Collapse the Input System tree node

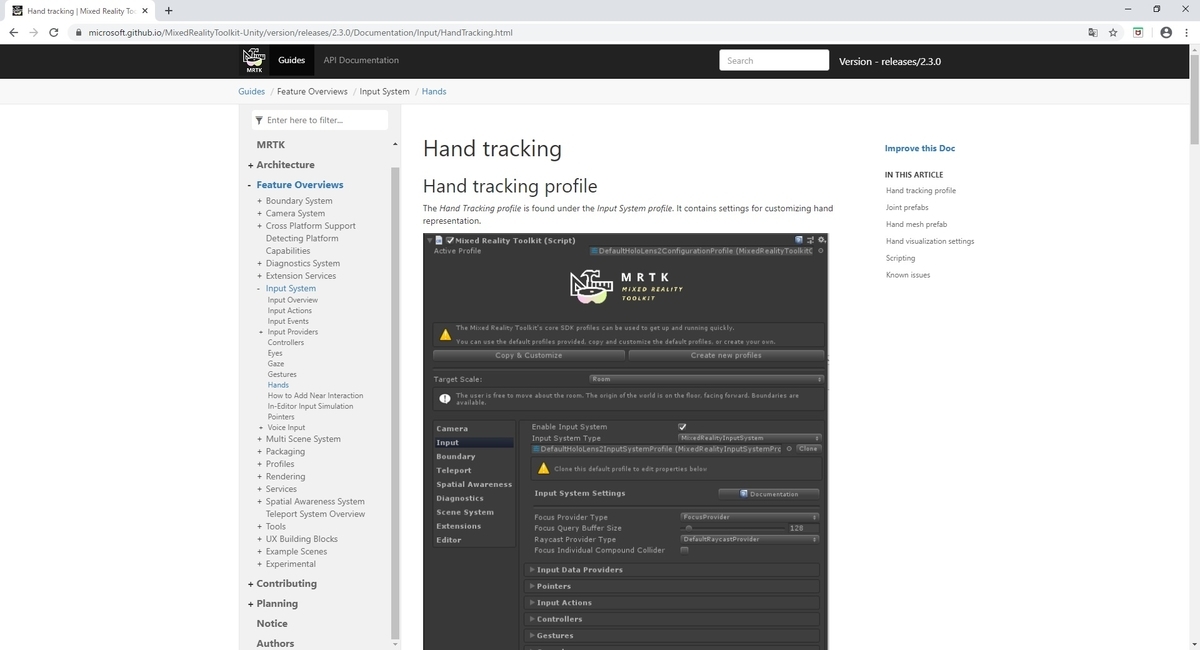(x=259, y=288)
